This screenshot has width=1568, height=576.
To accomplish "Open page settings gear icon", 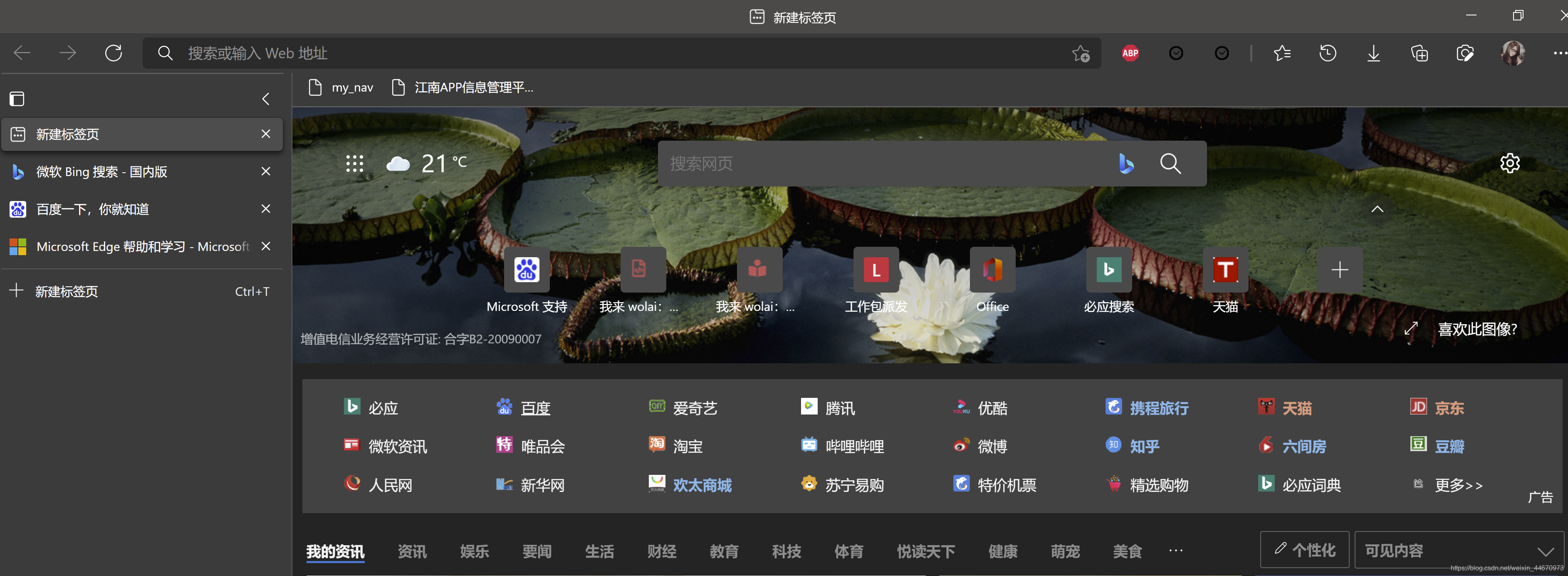I will tap(1510, 163).
